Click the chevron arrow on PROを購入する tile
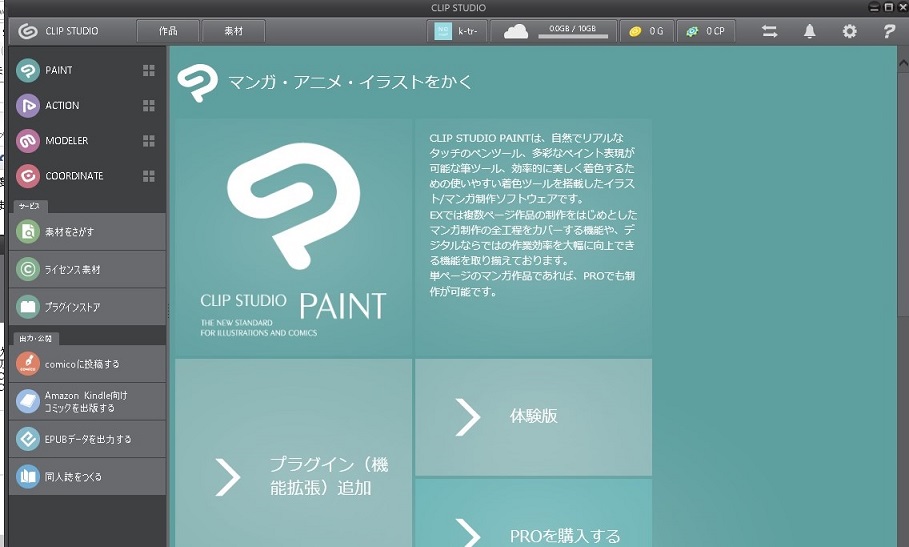 point(468,533)
